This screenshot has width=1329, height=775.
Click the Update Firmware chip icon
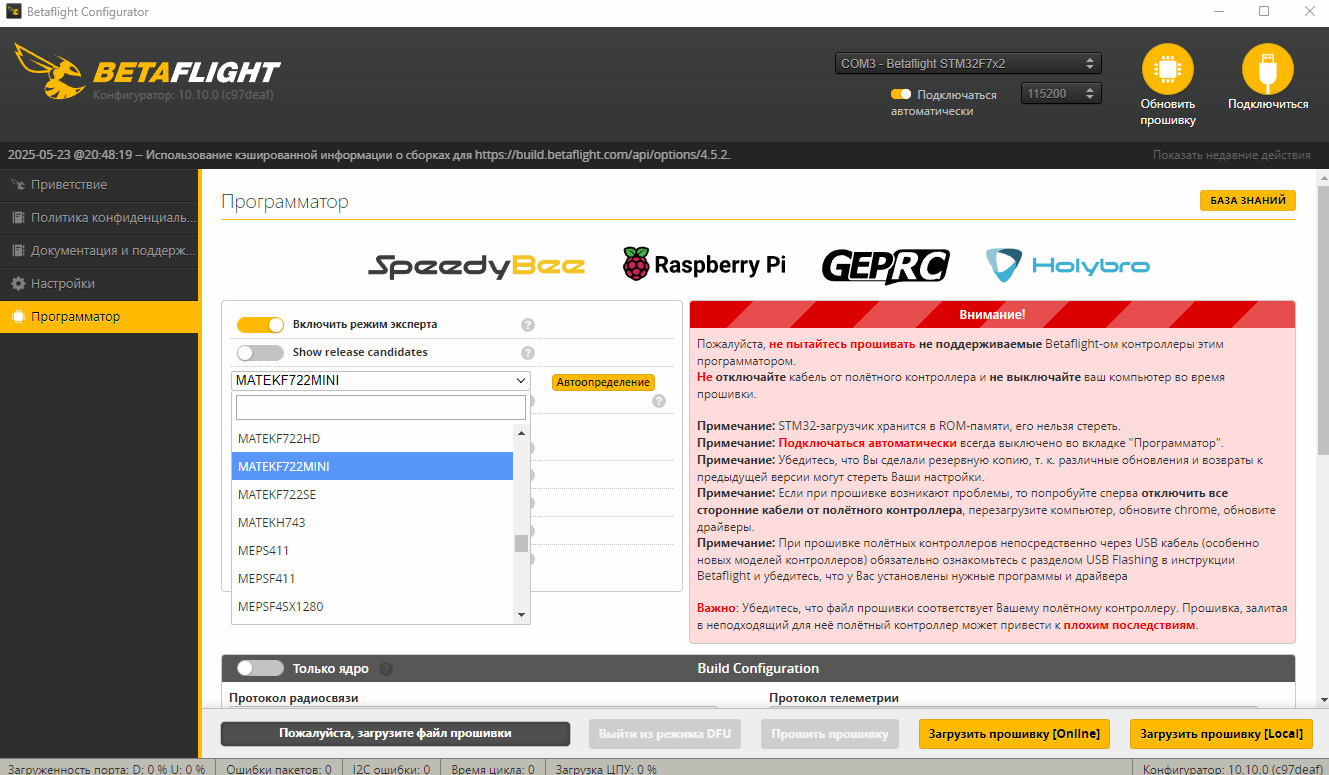click(1167, 69)
